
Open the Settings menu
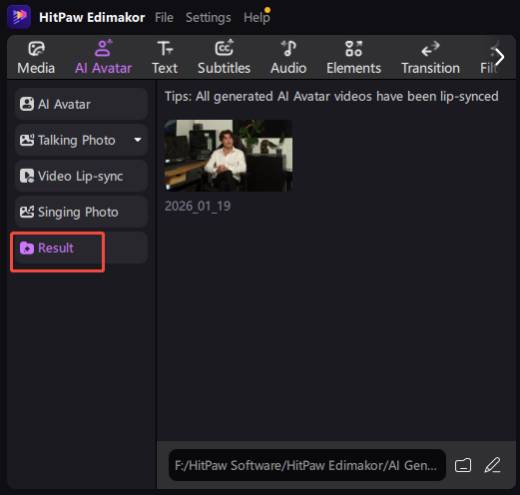tap(208, 17)
